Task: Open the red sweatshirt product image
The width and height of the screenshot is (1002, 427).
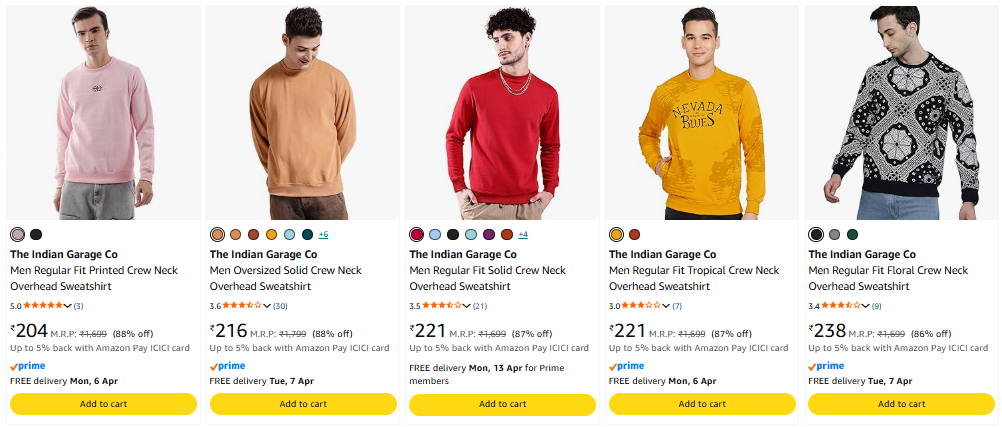Action: coord(502,112)
